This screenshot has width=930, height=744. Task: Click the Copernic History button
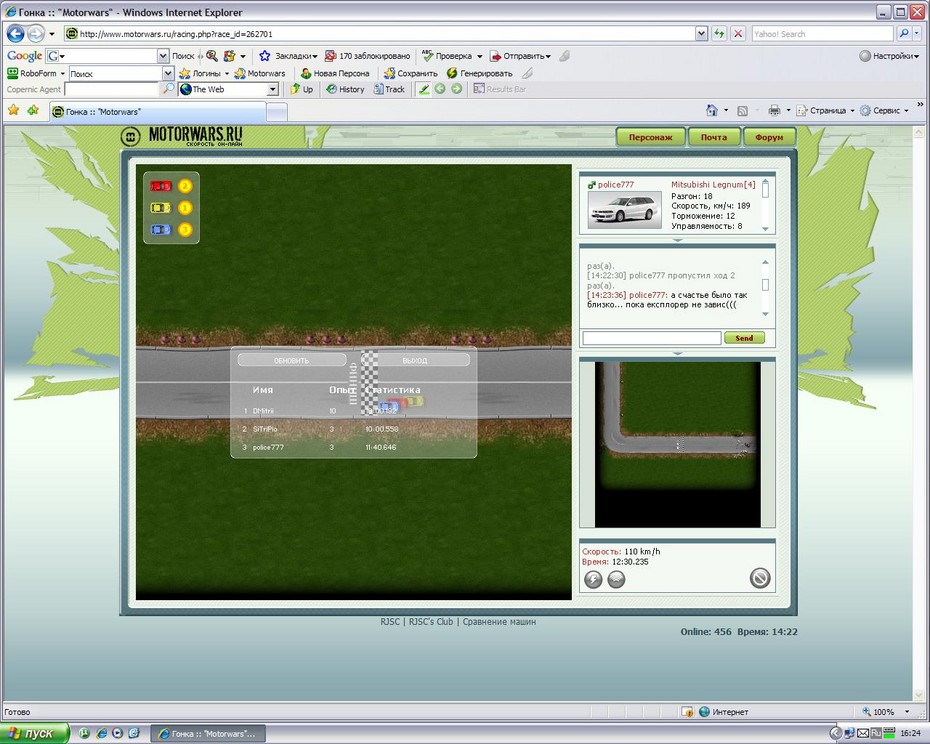click(345, 89)
